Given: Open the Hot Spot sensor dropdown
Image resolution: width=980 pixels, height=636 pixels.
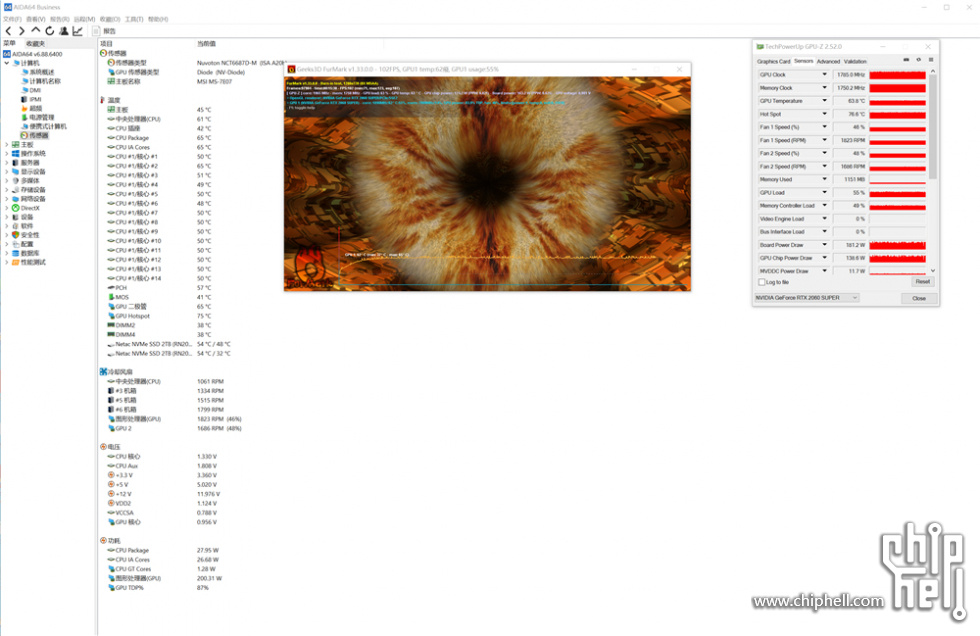Looking at the screenshot, I should (x=824, y=114).
